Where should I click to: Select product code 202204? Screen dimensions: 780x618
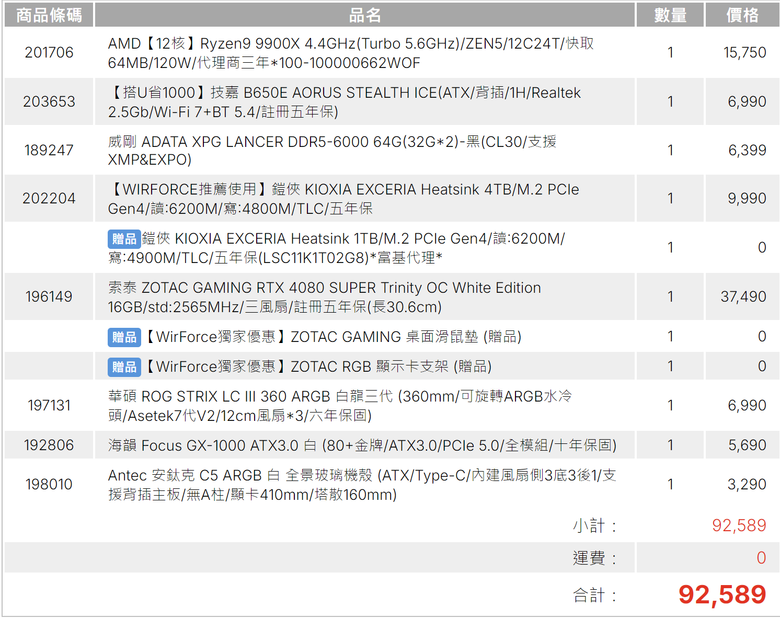coord(49,199)
